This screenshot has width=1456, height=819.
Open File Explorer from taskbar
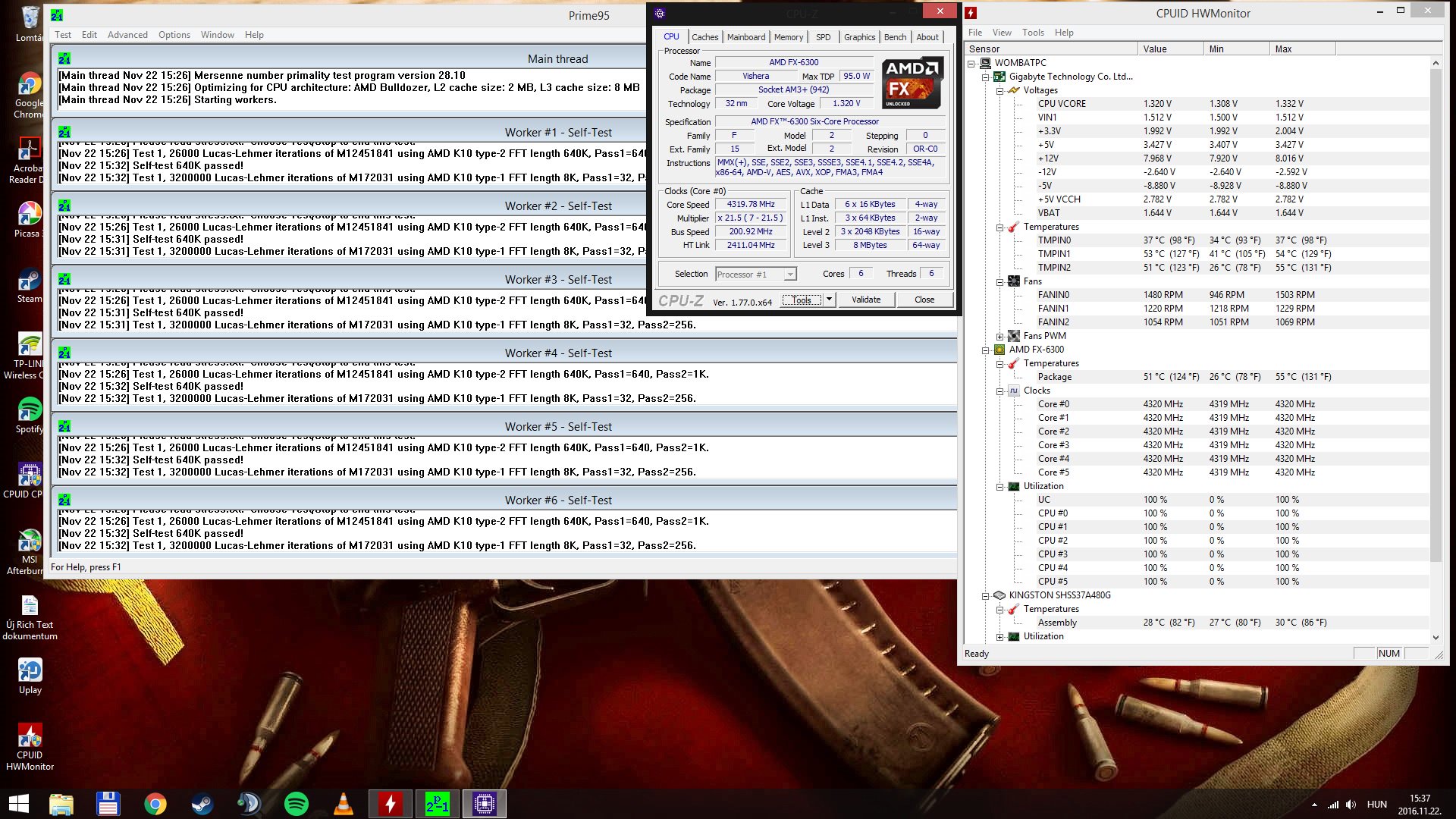[61, 804]
